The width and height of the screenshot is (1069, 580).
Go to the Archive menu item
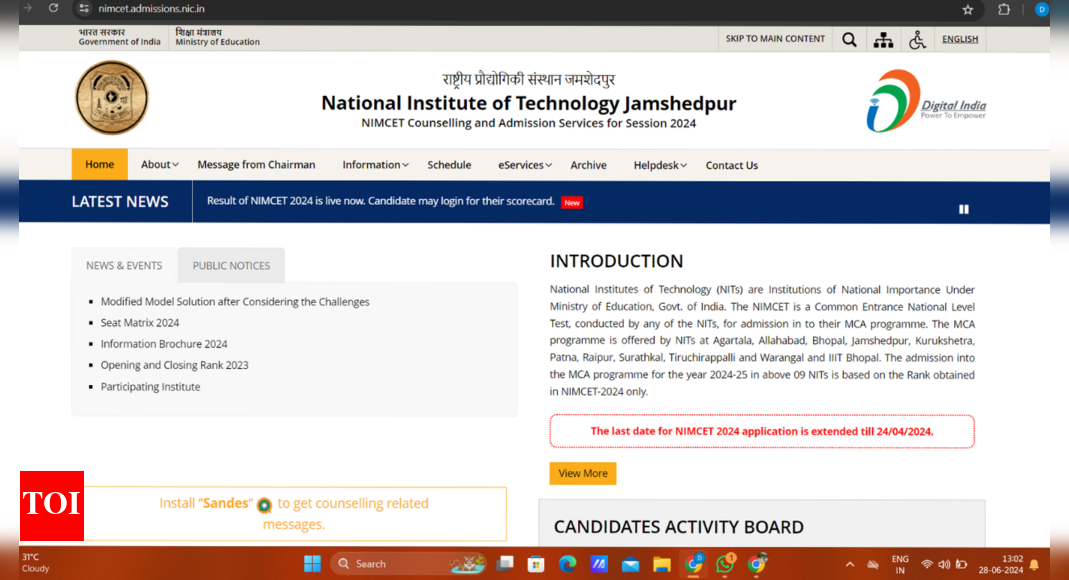pos(588,164)
